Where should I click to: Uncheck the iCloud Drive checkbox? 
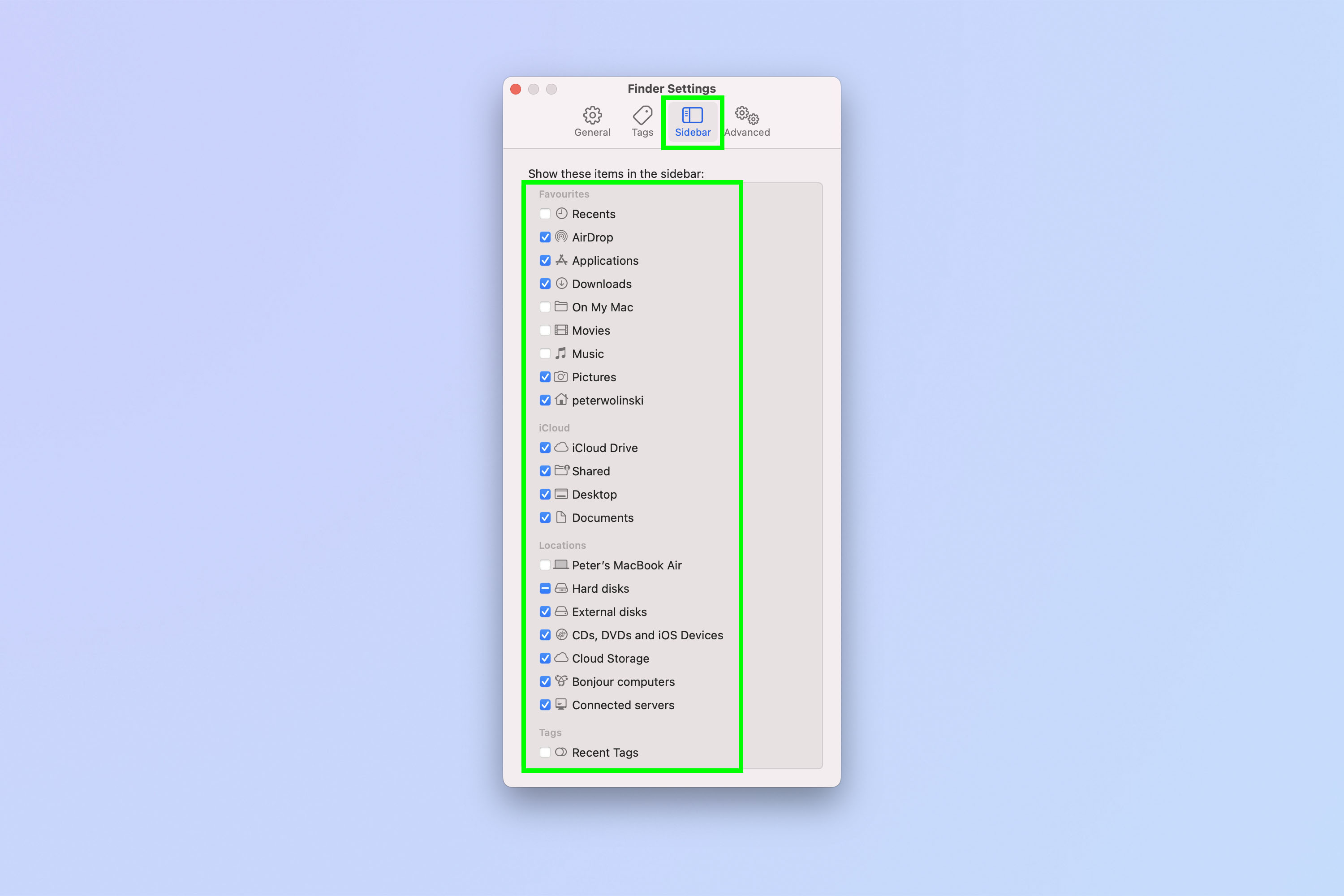click(545, 448)
